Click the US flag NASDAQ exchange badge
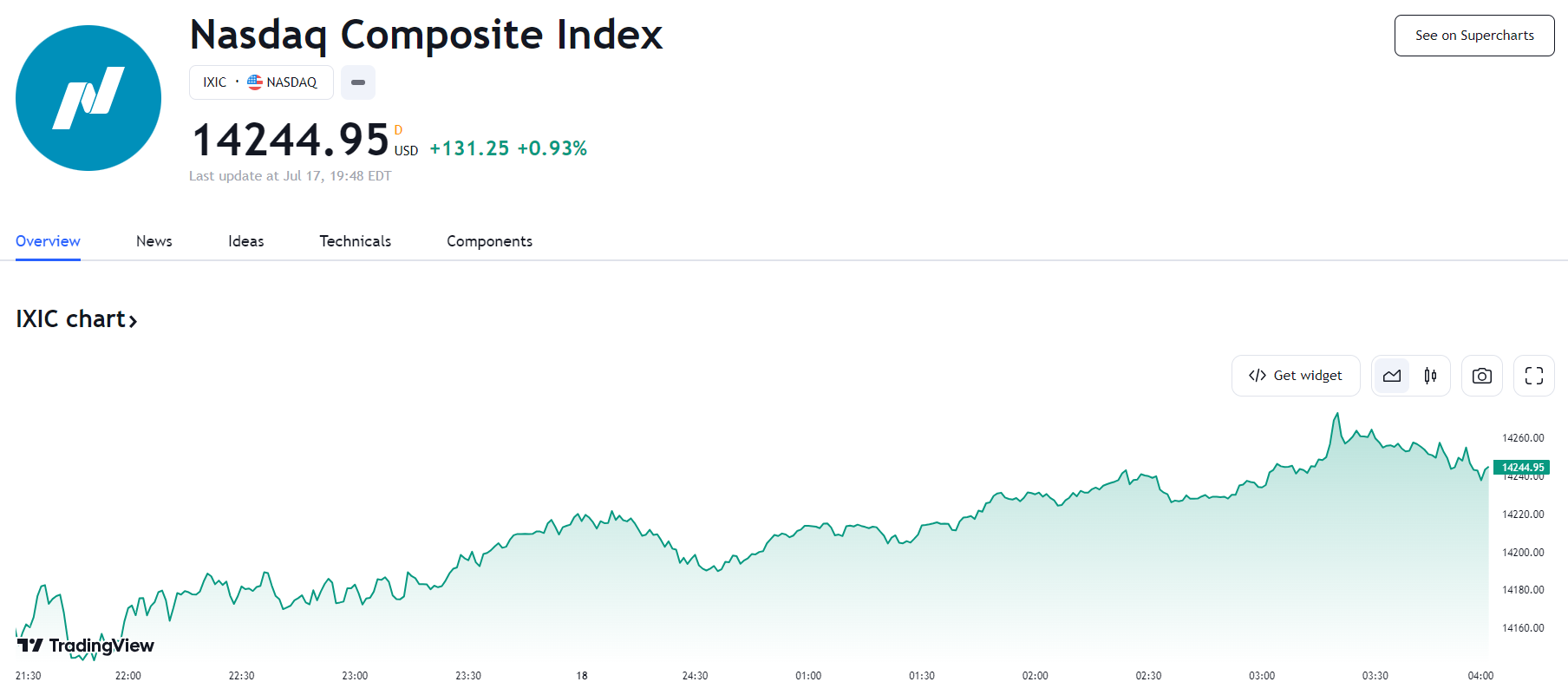 283,82
